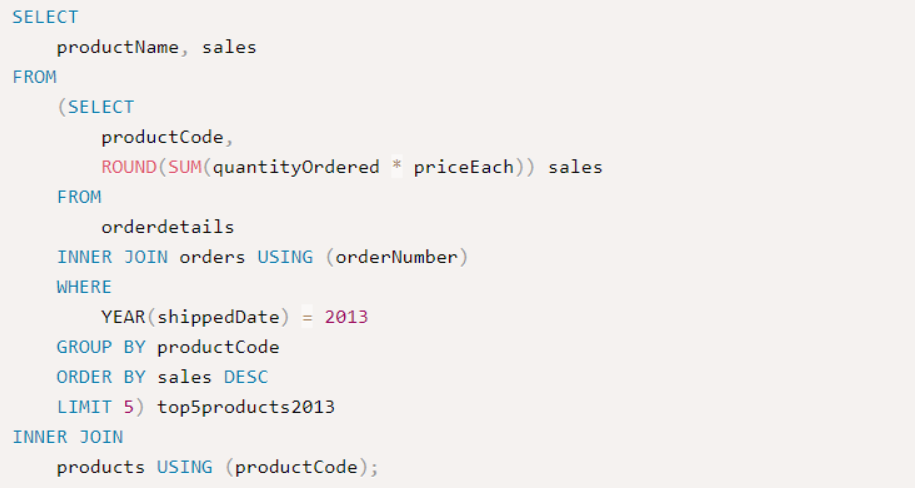Click shippedDate inside the YEAR function

(x=218, y=317)
